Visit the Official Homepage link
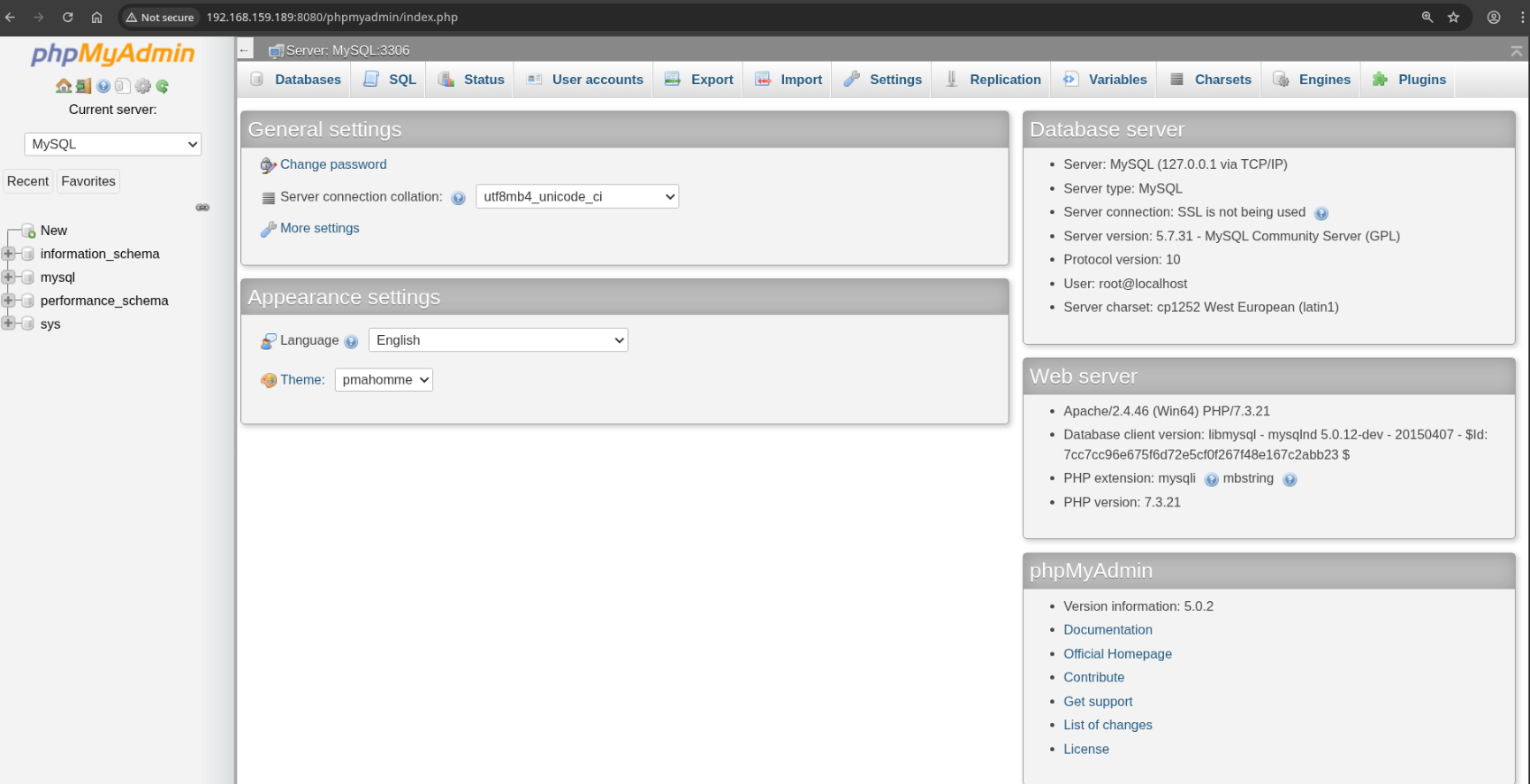The height and width of the screenshot is (784, 1530). (1117, 653)
